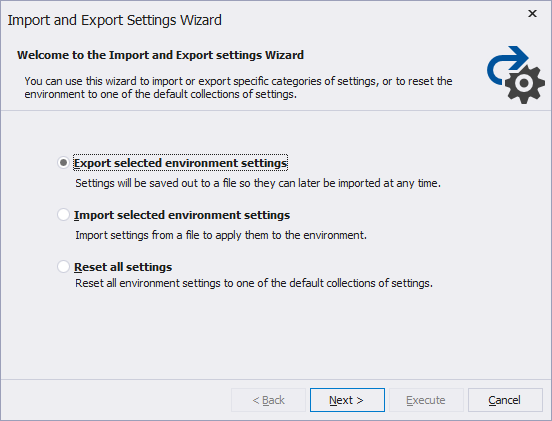Viewport: 552px width, 421px height.
Task: Choose Import selected environment settings option
Action: coord(63,215)
